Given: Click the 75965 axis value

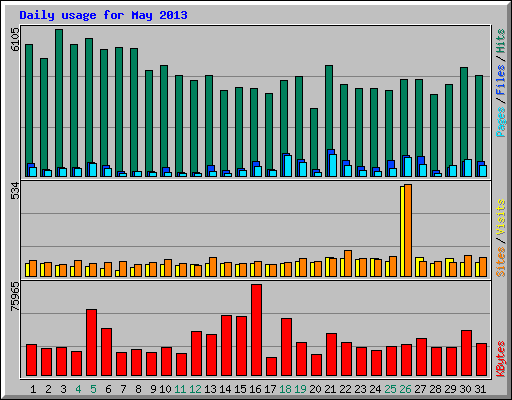Looking at the screenshot, I should (x=15, y=296).
